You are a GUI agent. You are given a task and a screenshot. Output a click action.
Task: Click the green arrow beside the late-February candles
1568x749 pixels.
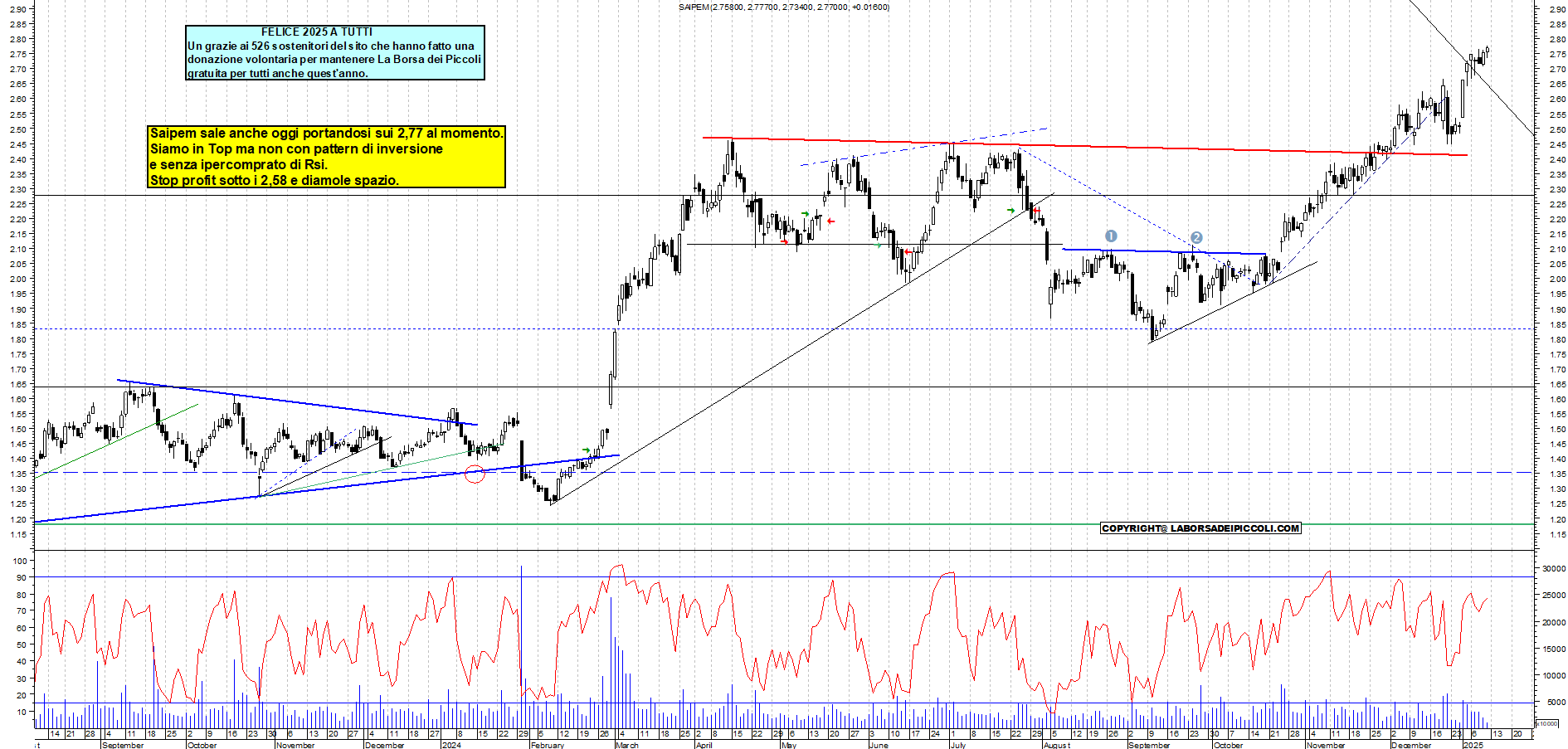587,450
